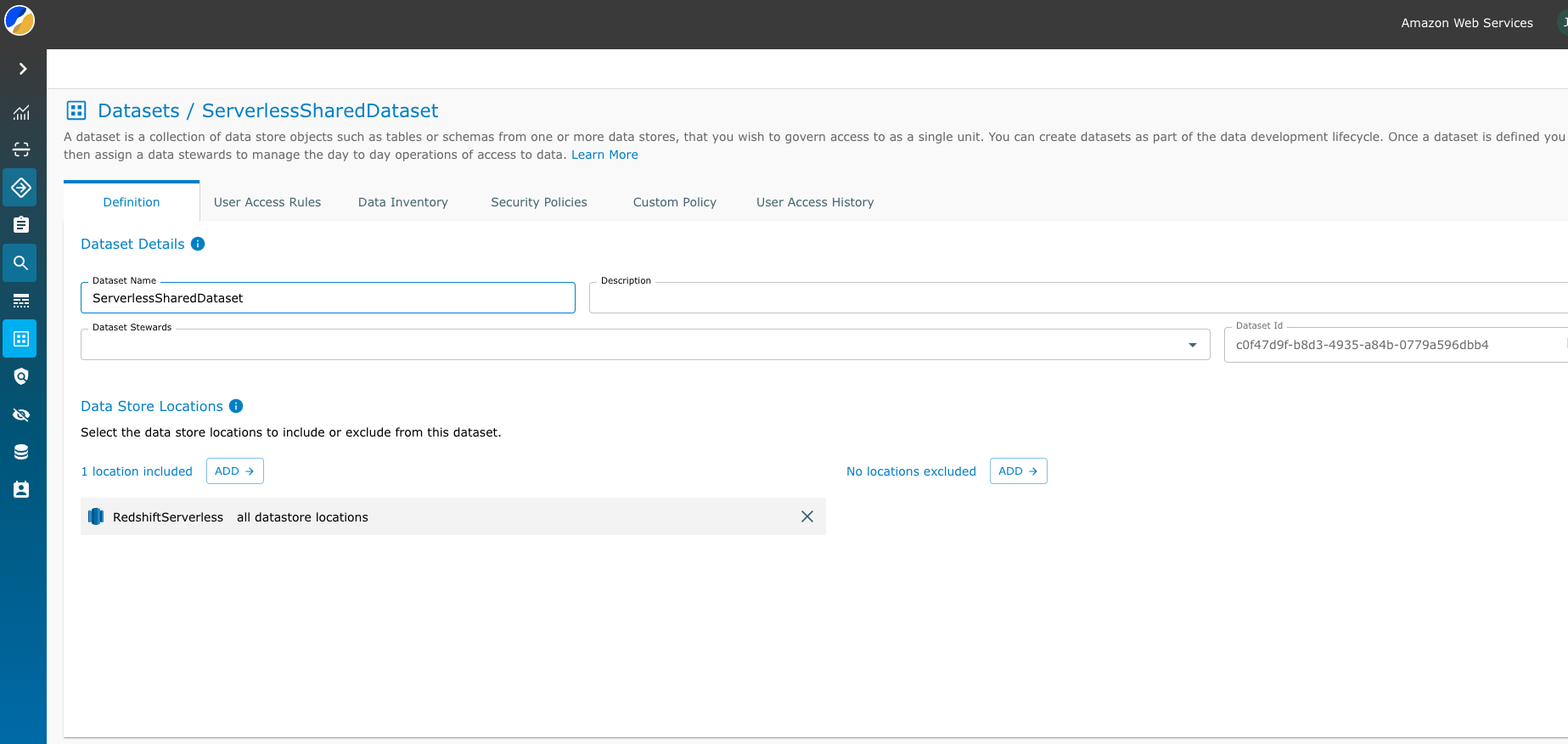Image resolution: width=1568 pixels, height=744 pixels.
Task: Open the analytics chart icon in the sidebar
Action: [x=21, y=112]
